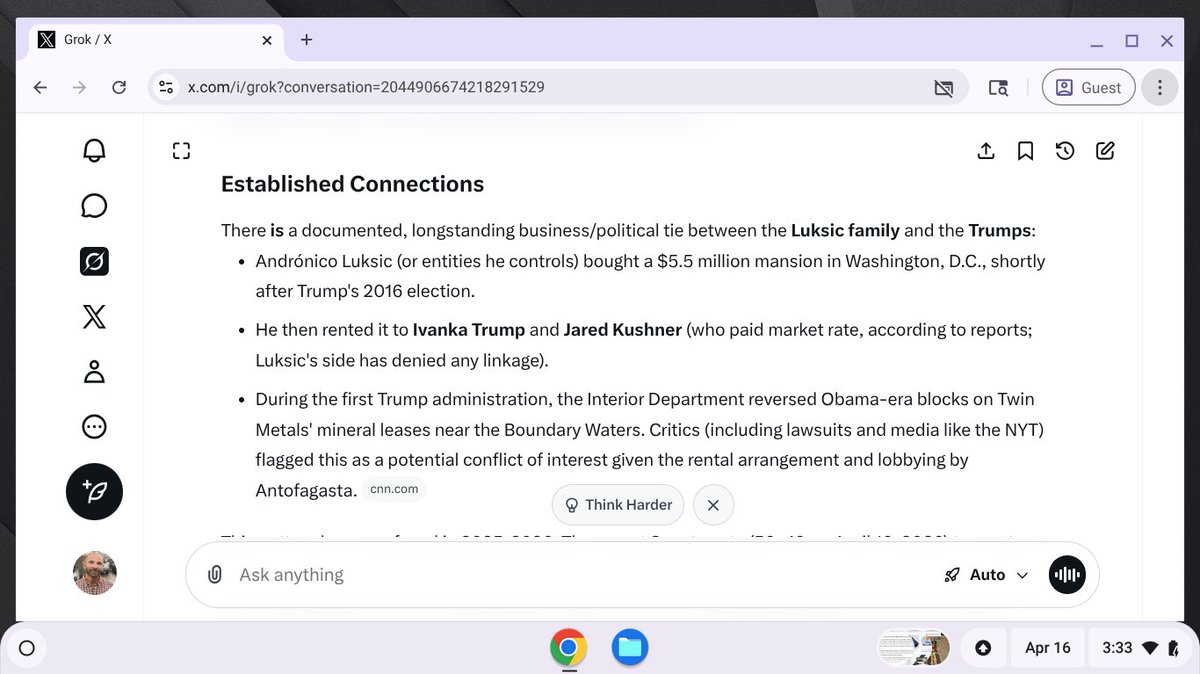The image size is (1200, 674).
Task: Open the cnn.com source link
Action: click(394, 489)
